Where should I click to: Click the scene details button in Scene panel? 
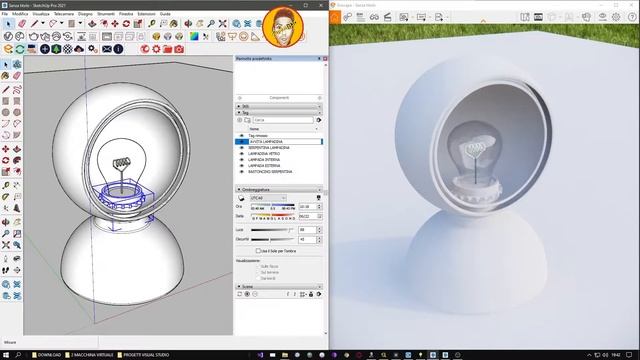[318, 294]
